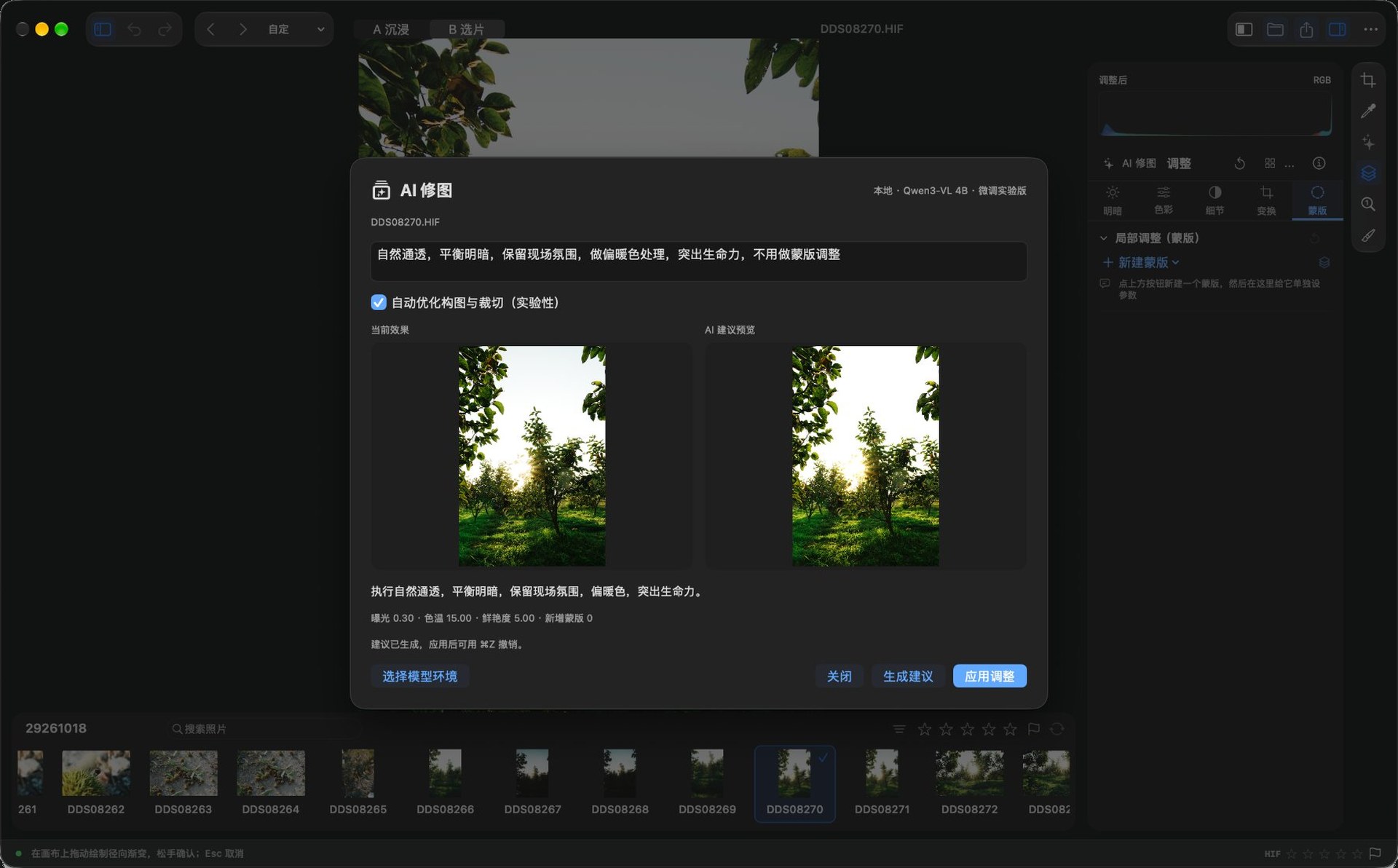Toggle the left sidebar panel icon
The height and width of the screenshot is (868, 1398).
click(x=103, y=29)
